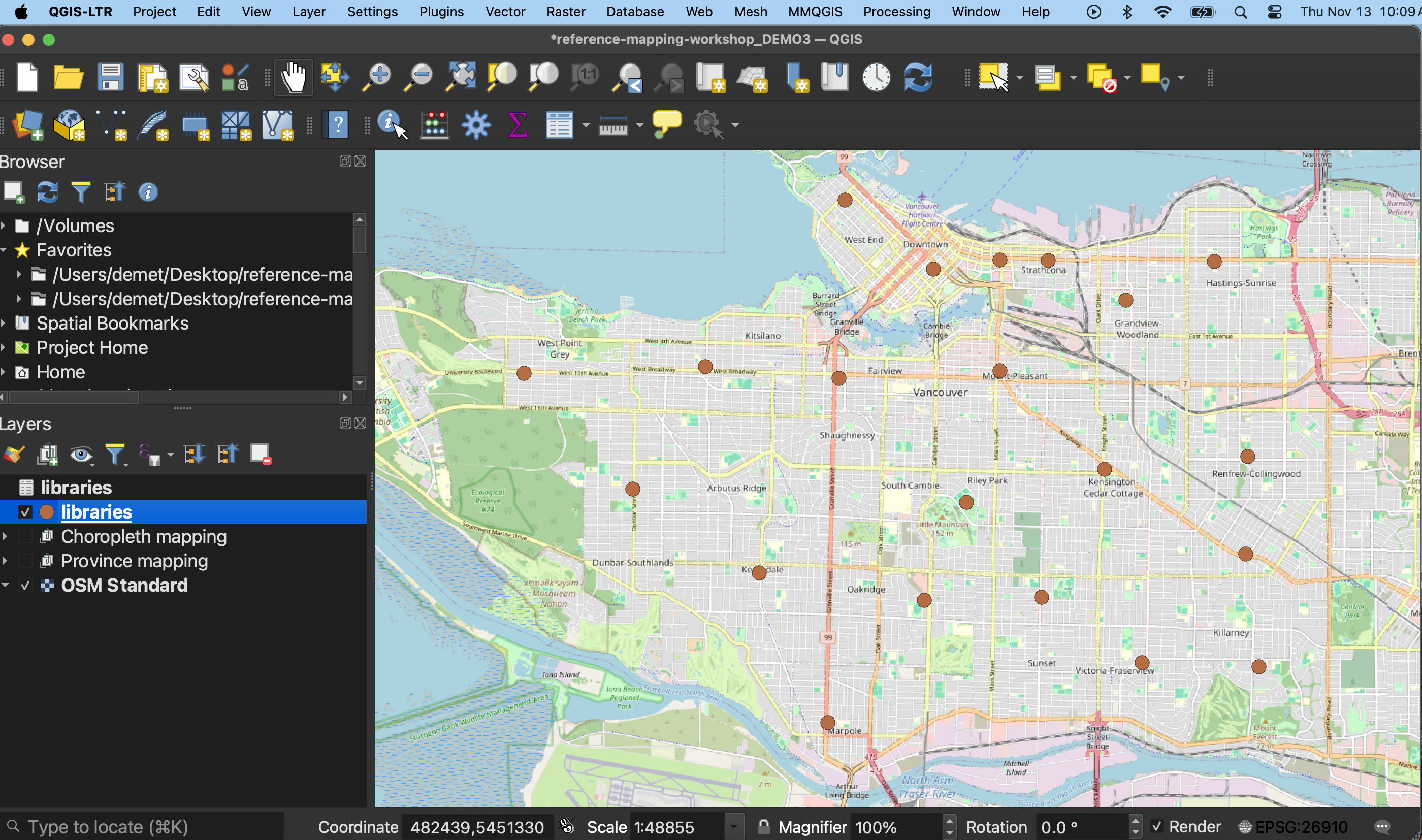Click the libraries layer orange symbol swatch
The image size is (1422, 840).
(46, 512)
